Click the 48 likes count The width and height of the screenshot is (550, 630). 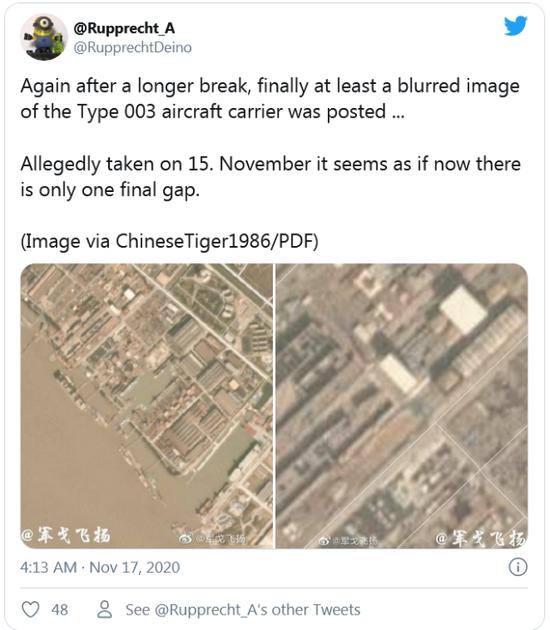[59, 610]
